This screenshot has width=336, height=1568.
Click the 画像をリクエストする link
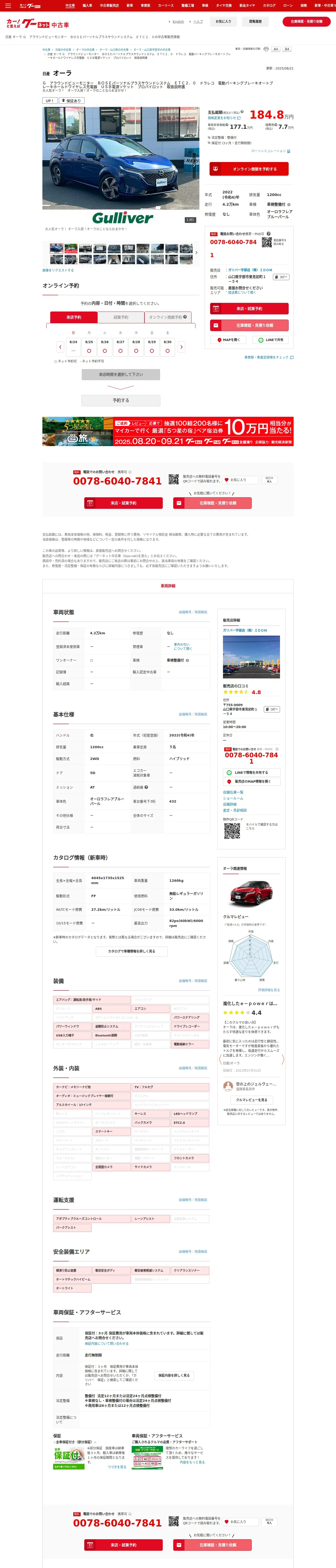pyautogui.click(x=58, y=270)
